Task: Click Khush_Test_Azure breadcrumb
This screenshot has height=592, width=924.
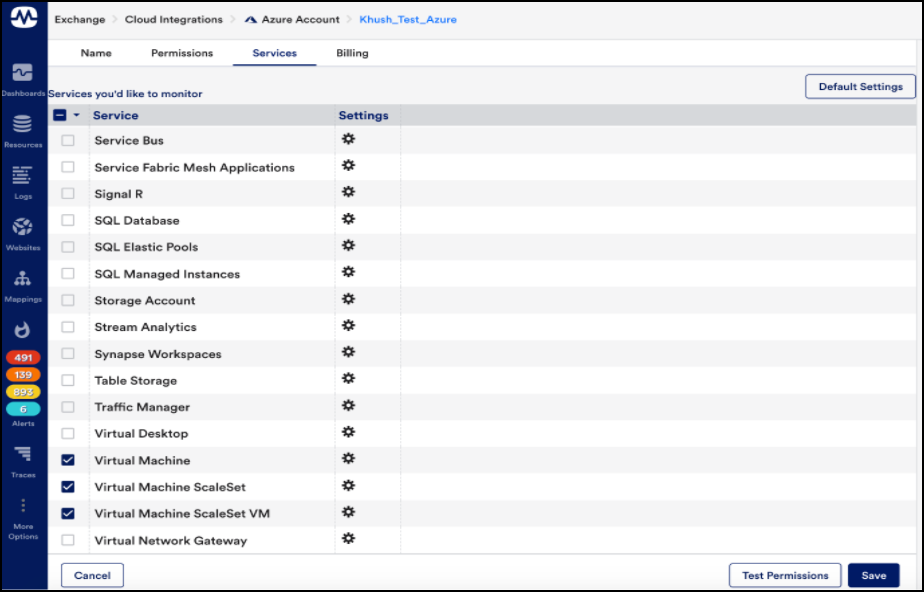Action: [408, 19]
